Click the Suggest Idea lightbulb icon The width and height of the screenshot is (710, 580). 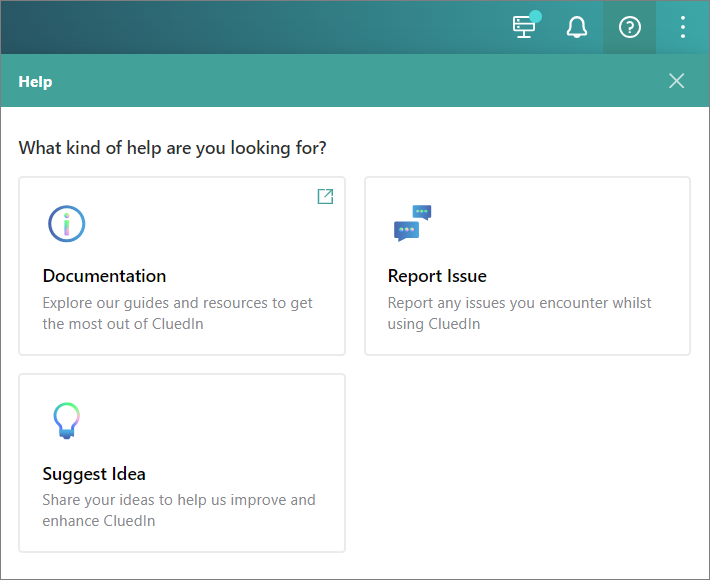click(66, 421)
